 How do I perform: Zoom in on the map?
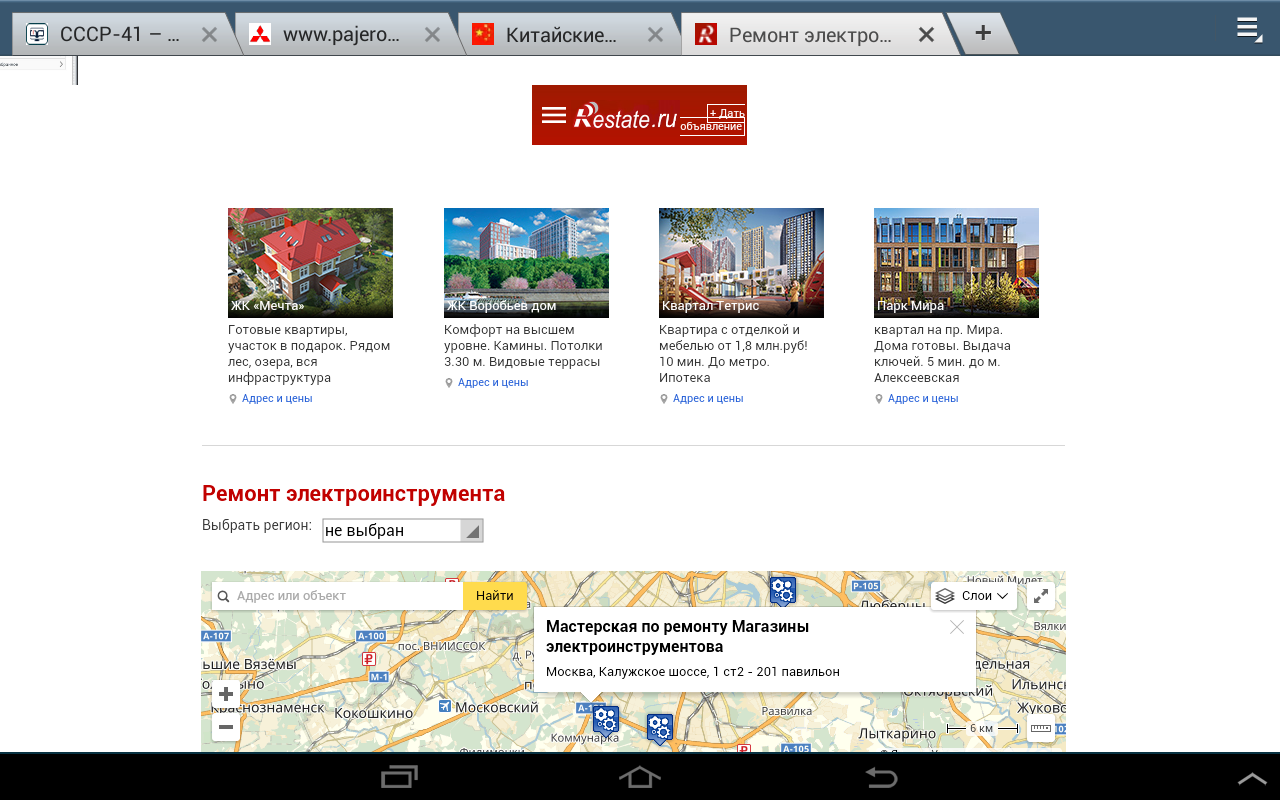pyautogui.click(x=226, y=694)
